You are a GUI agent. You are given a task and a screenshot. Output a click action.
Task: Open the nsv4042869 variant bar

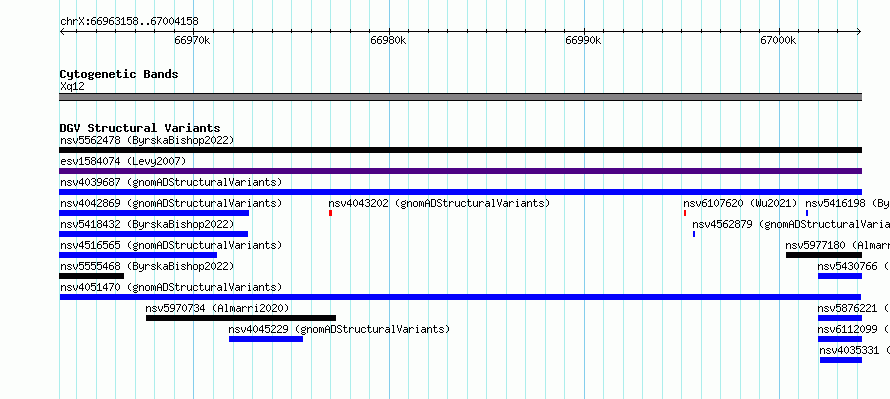(154, 213)
